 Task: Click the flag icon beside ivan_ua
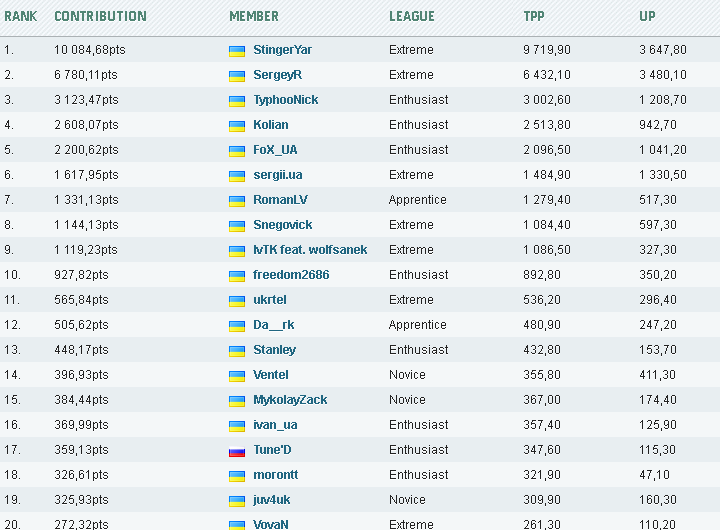tap(237, 427)
